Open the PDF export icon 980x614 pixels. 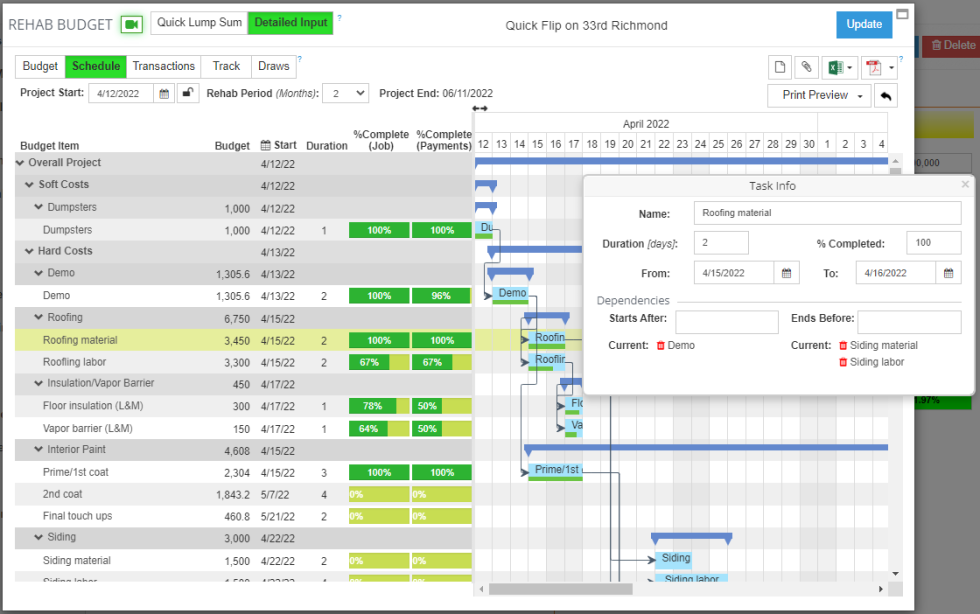[873, 66]
